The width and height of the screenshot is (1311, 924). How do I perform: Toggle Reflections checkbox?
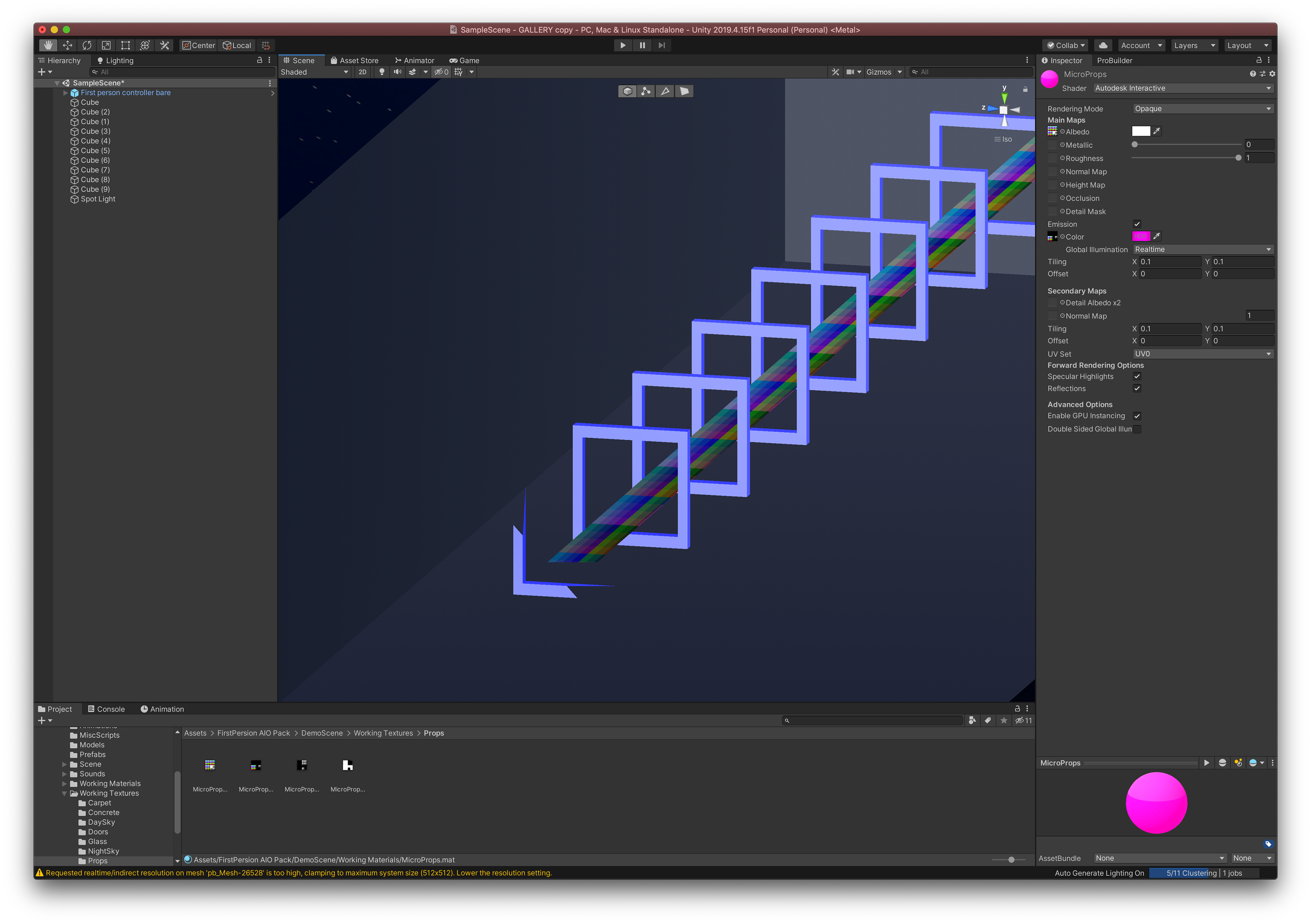(x=1137, y=388)
